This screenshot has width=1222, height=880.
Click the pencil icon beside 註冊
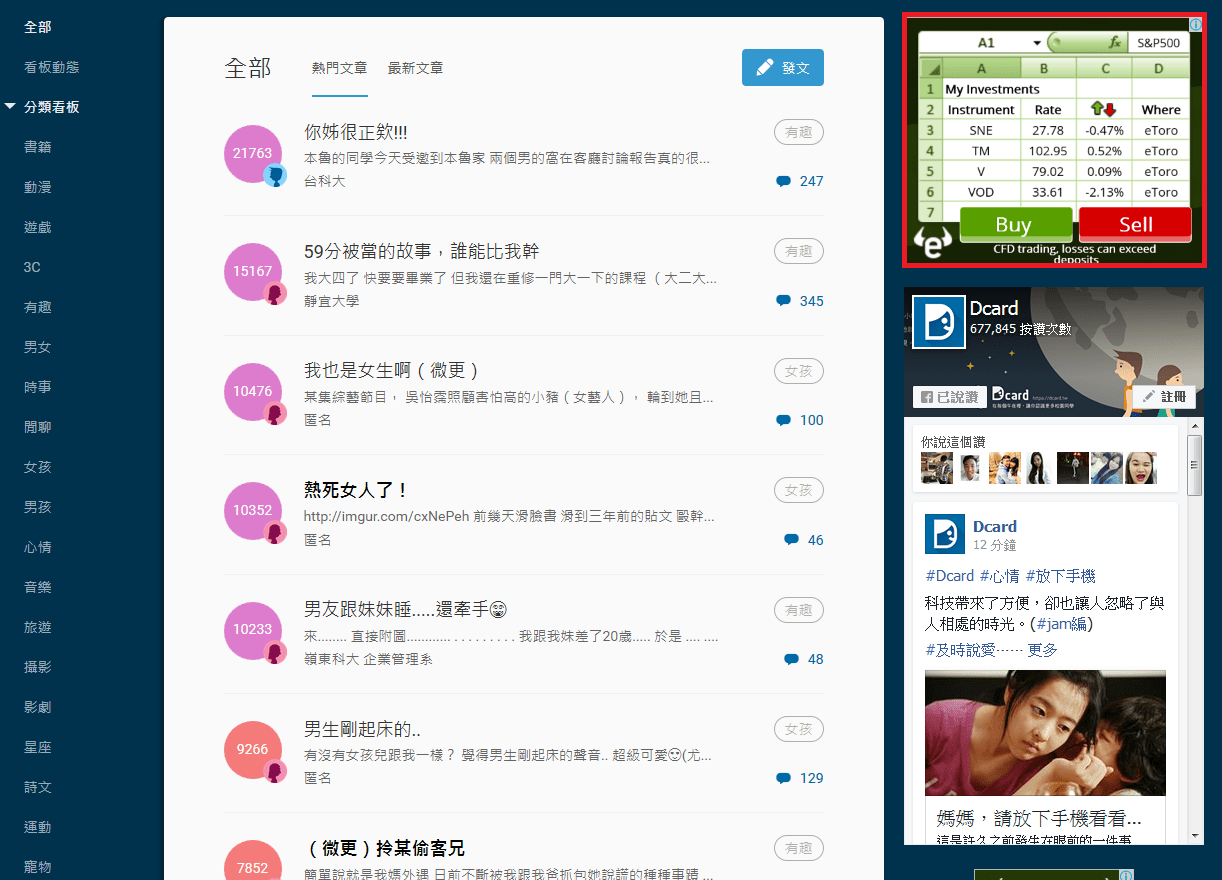pyautogui.click(x=1146, y=396)
